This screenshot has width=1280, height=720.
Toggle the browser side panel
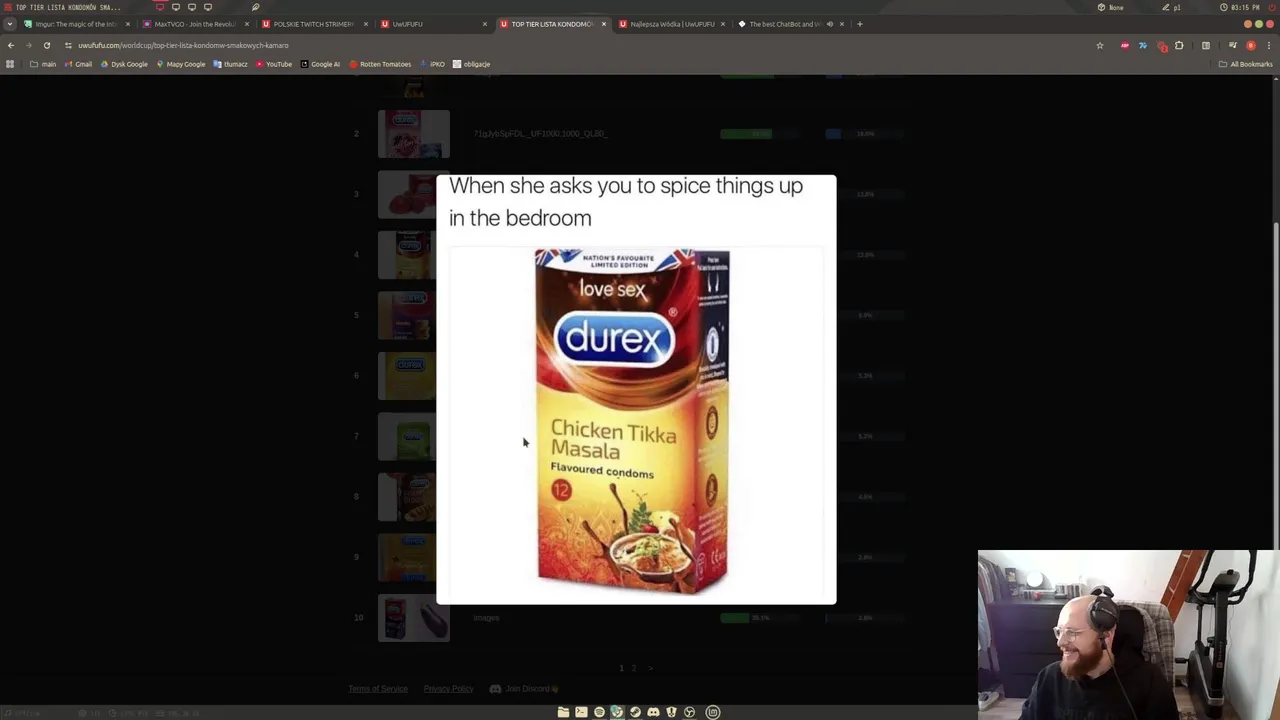tap(1205, 45)
